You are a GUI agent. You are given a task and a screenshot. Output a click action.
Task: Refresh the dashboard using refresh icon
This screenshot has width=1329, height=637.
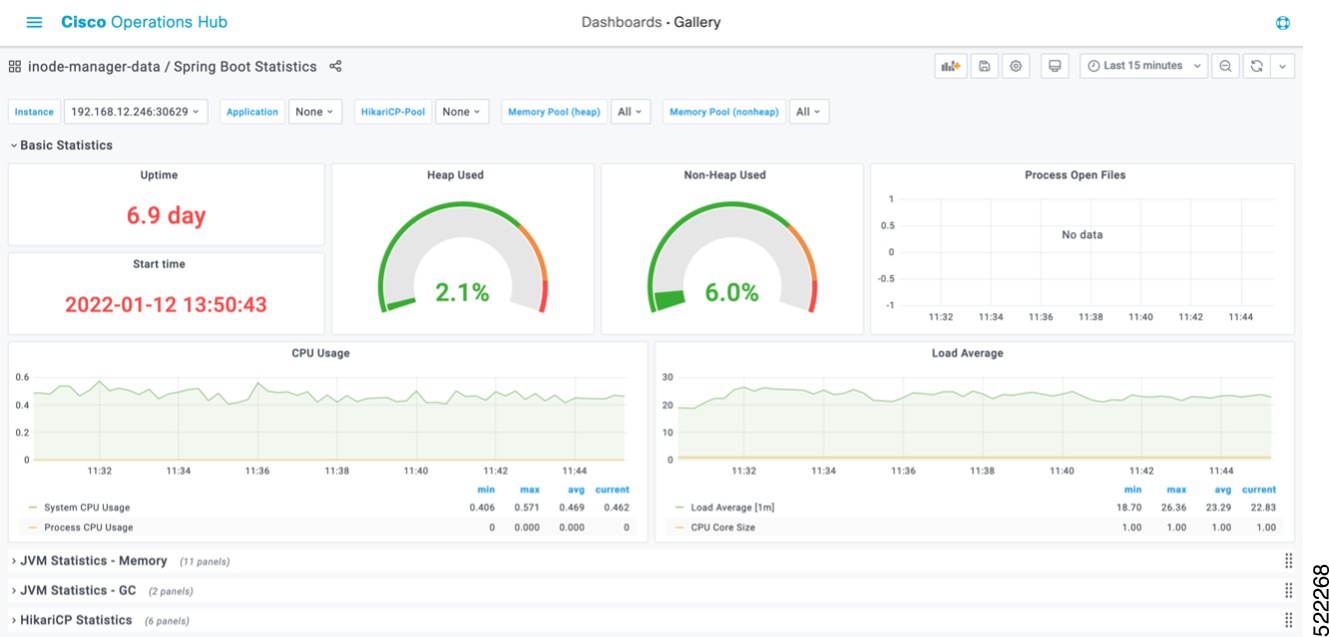pyautogui.click(x=1257, y=65)
